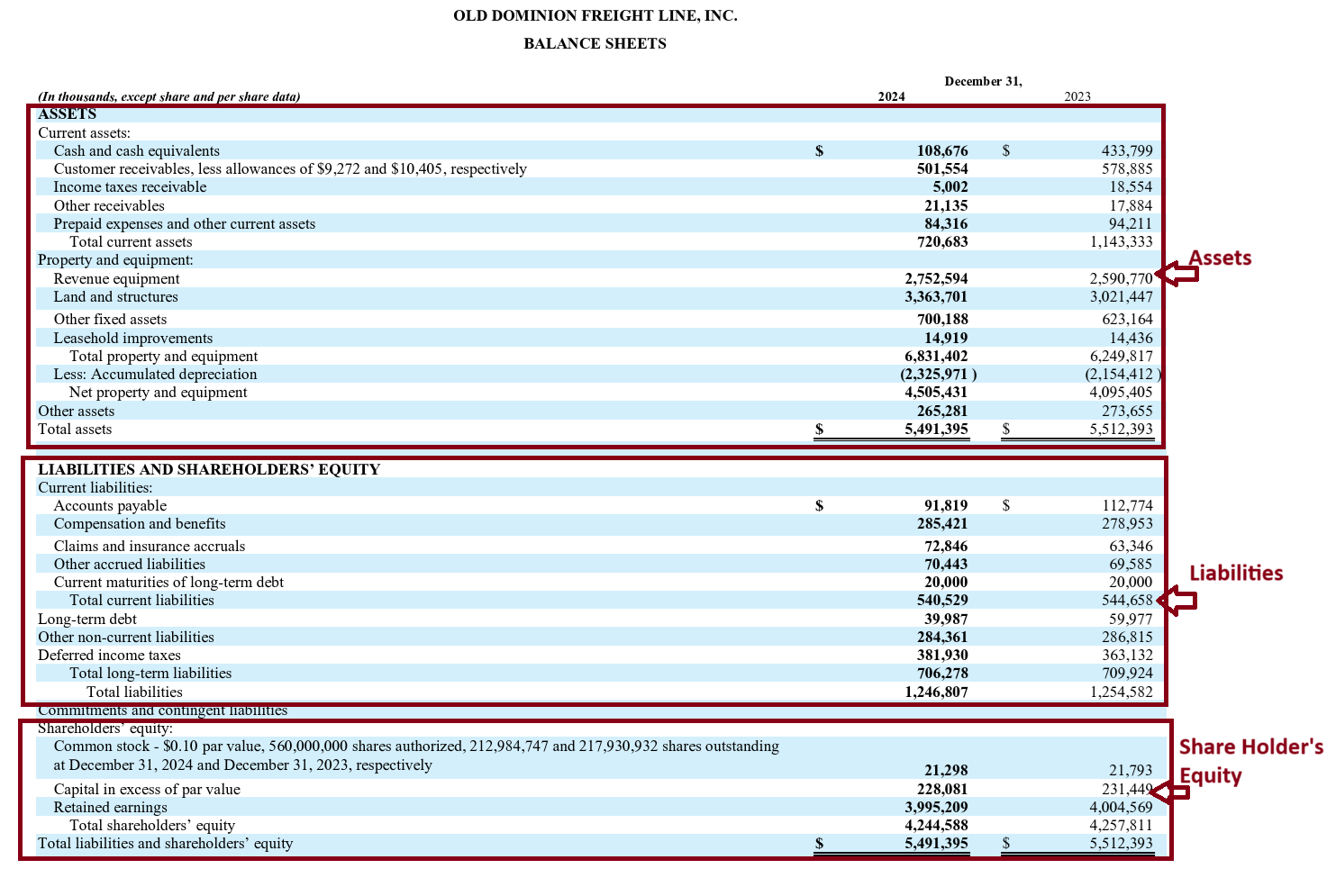The image size is (1336, 896).
Task: Select the Share Holder's Equity annotation label
Action: [1250, 761]
